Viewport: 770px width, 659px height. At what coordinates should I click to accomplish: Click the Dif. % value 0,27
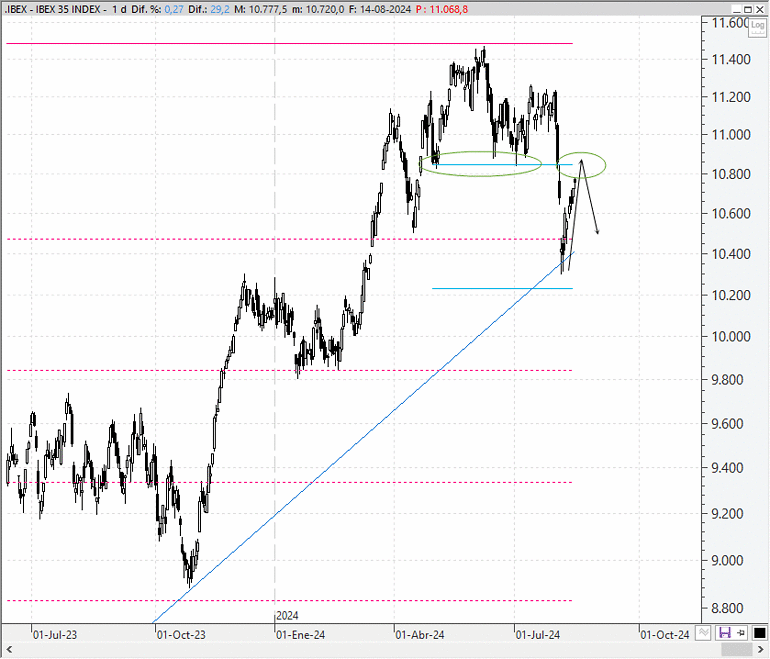(x=175, y=9)
